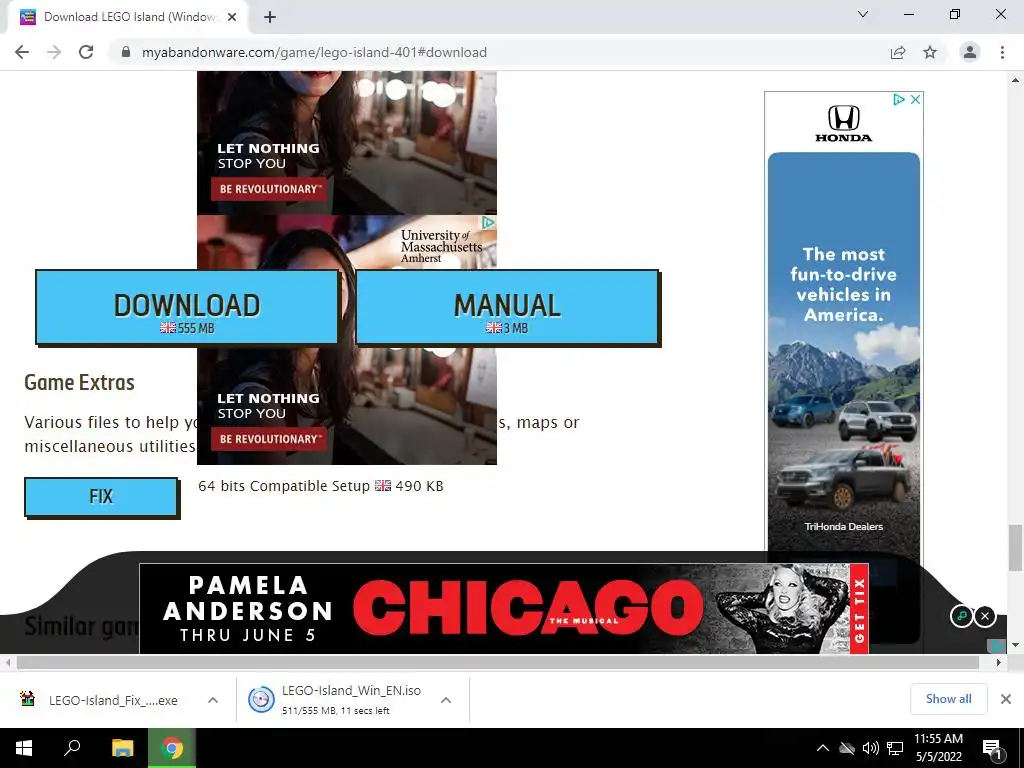This screenshot has width=1024, height=768.
Task: Click the scroll right arrow
Action: tap(999, 662)
